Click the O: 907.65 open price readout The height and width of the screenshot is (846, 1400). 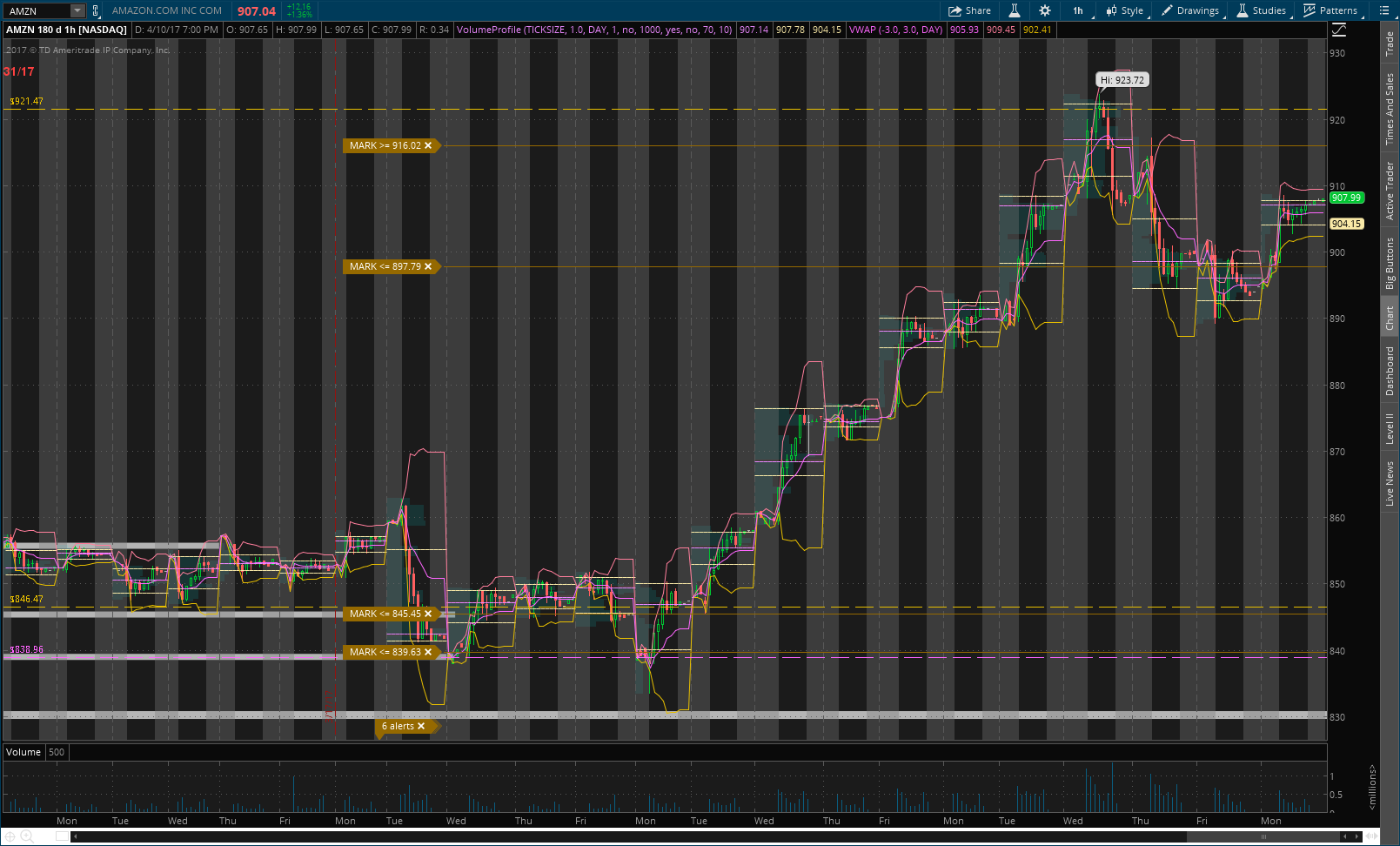(247, 30)
